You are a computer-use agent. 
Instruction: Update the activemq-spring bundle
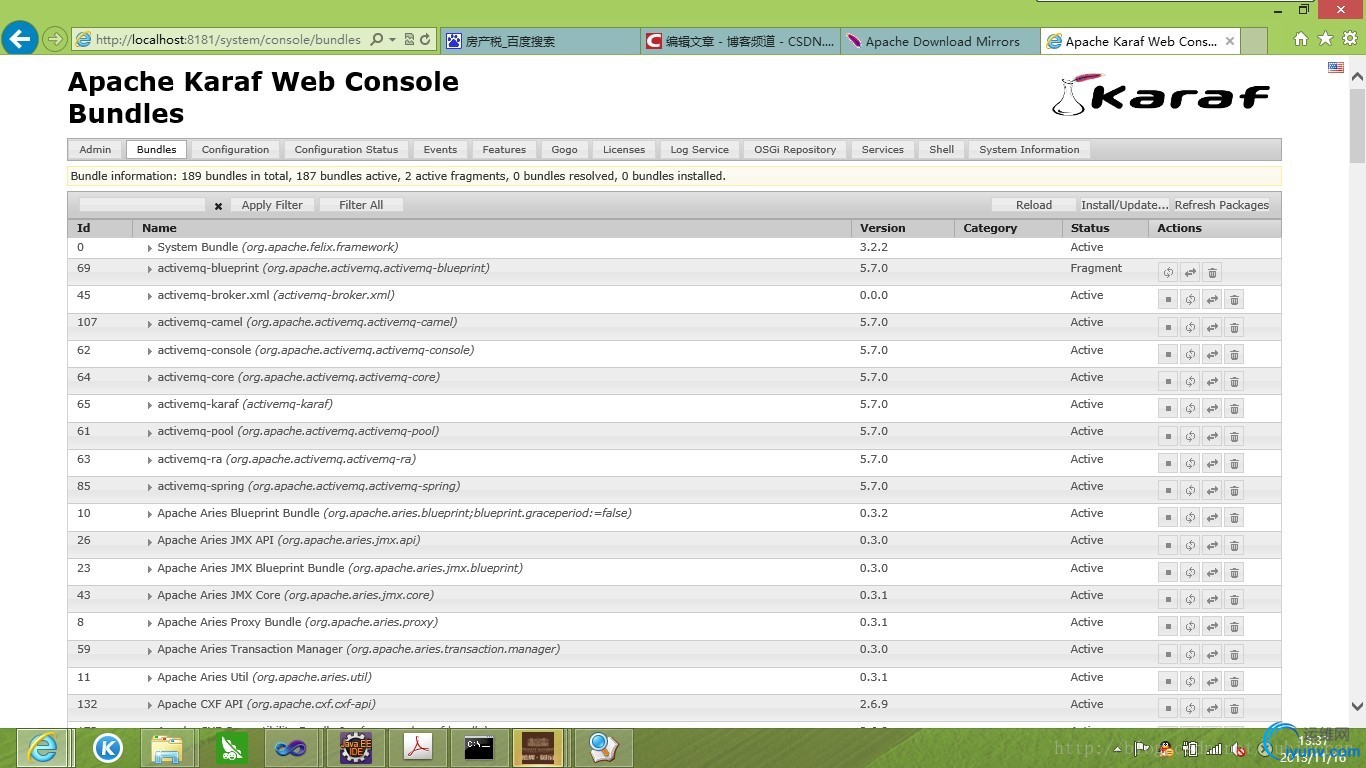(x=1212, y=490)
